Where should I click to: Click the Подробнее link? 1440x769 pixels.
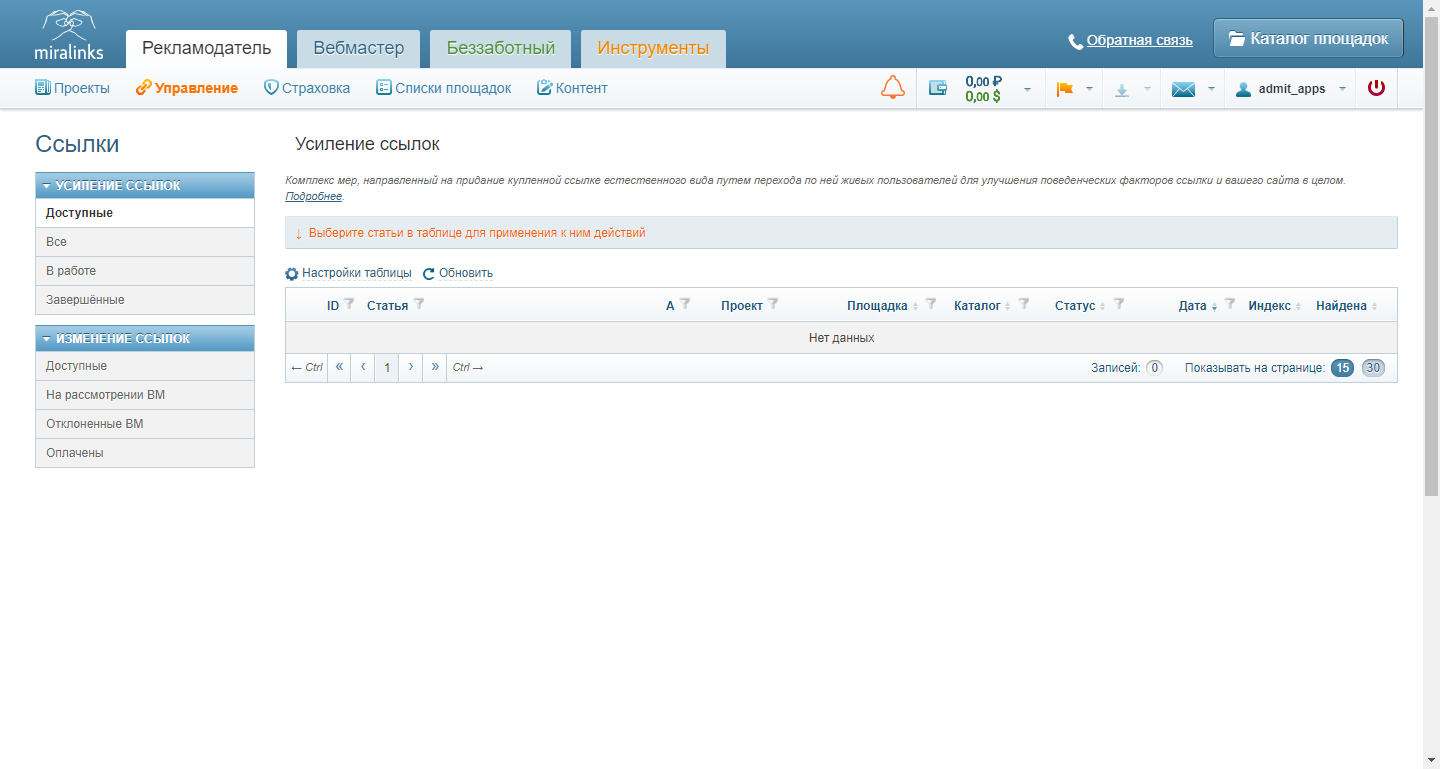click(314, 196)
